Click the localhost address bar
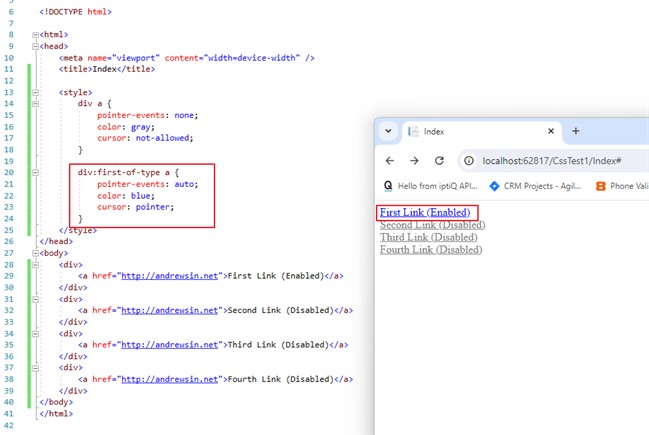649x435 pixels. point(552,161)
